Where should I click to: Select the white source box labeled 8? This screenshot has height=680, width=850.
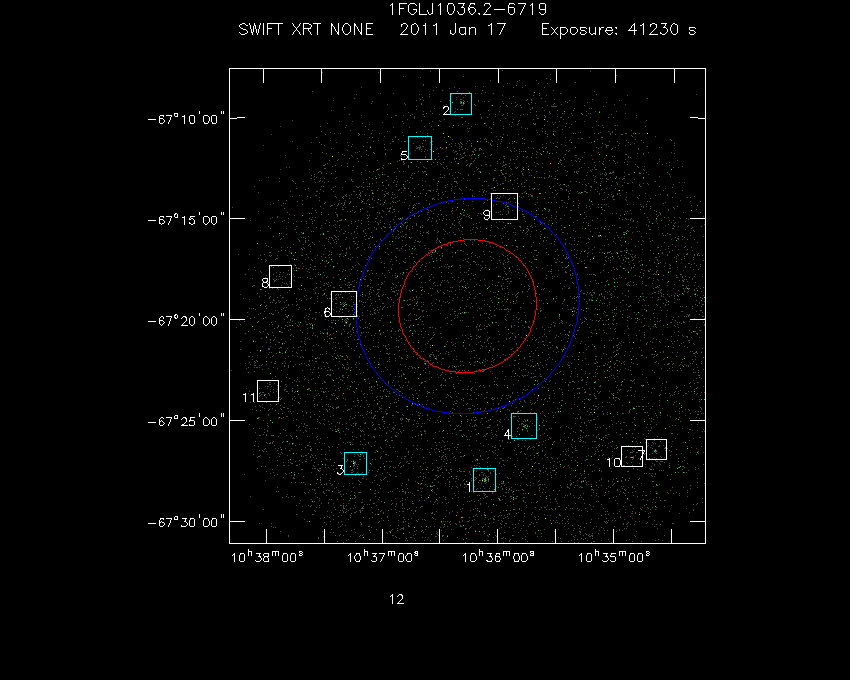[280, 277]
